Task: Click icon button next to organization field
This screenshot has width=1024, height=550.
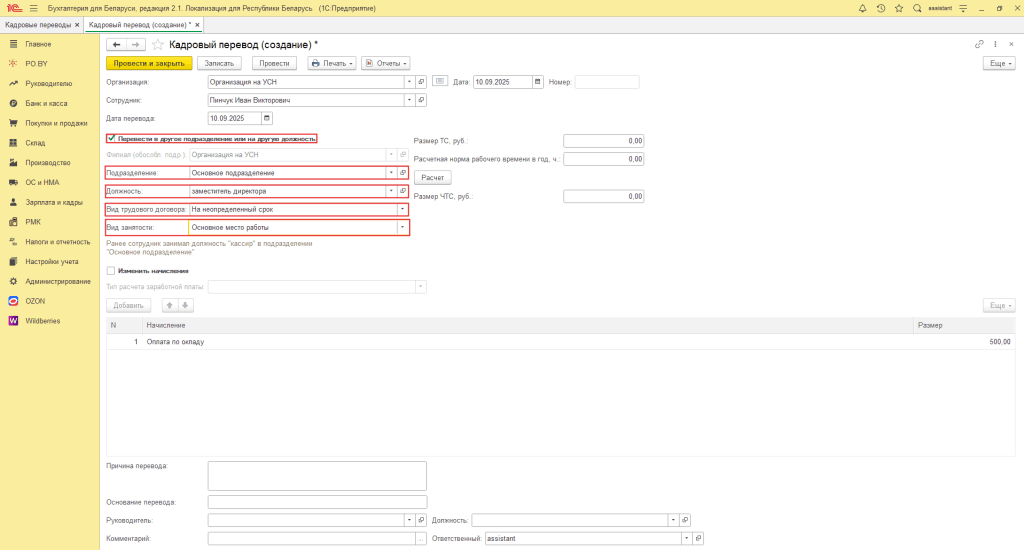Action: point(440,82)
